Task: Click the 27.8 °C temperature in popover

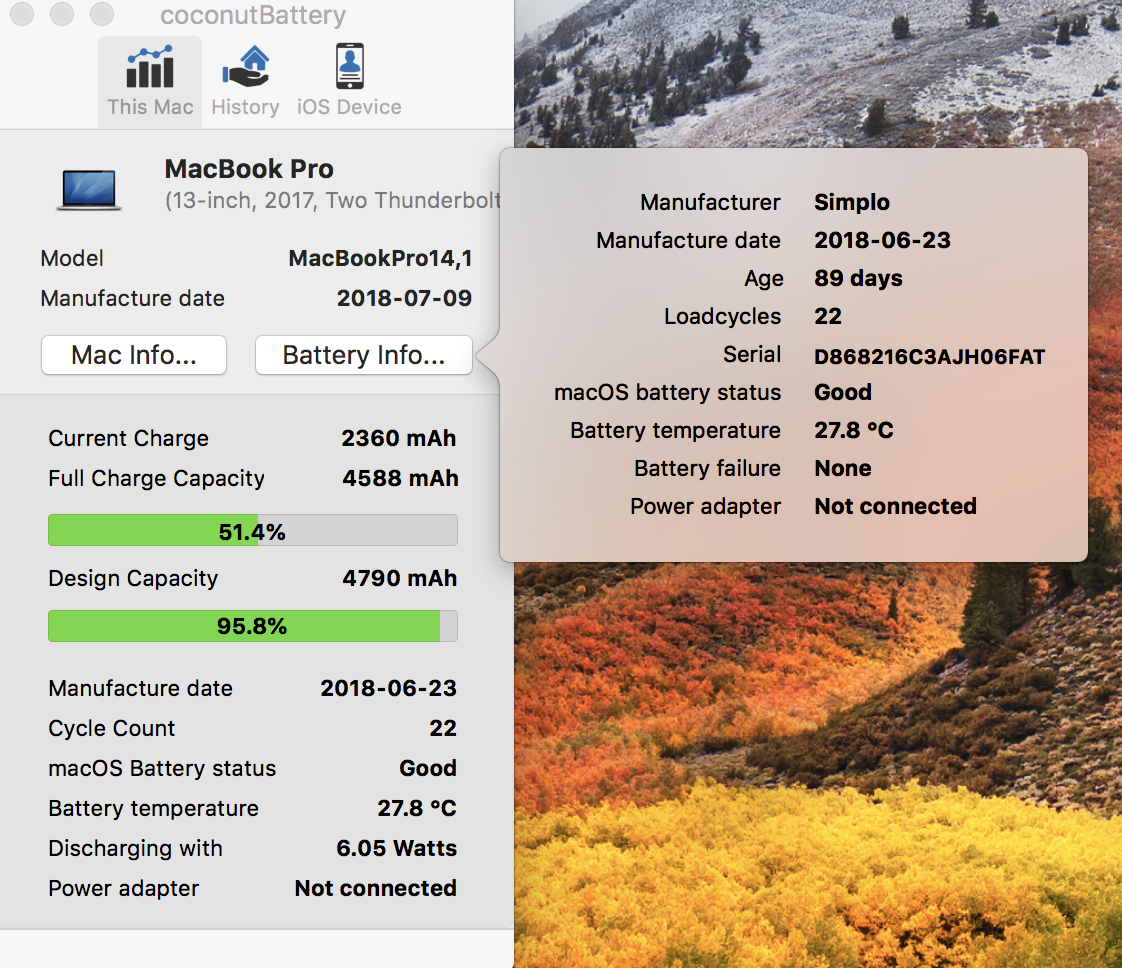Action: pos(853,431)
